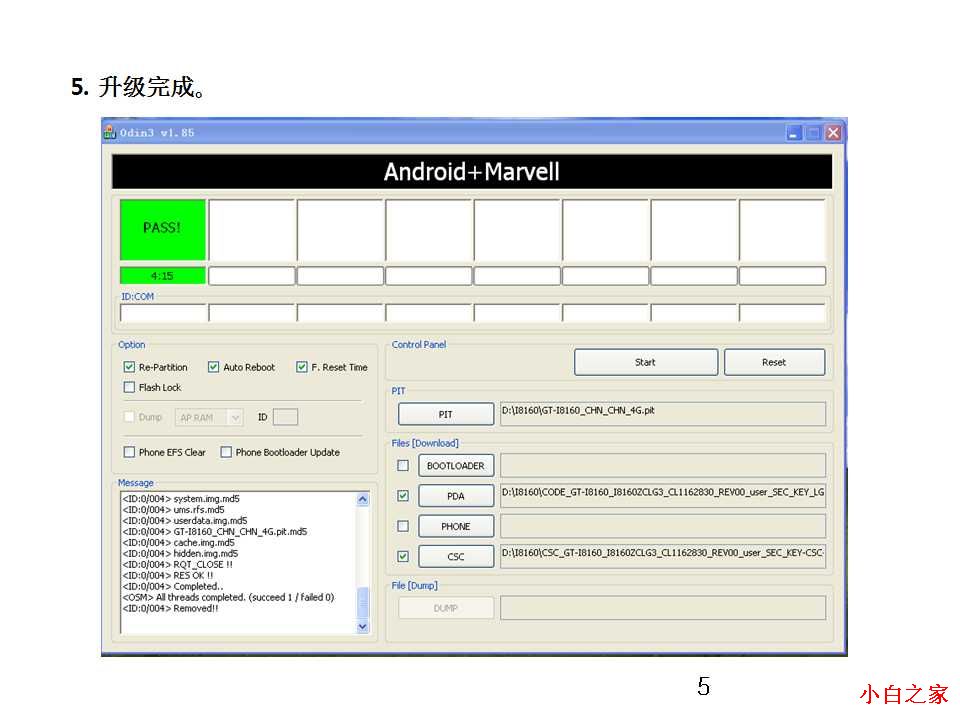Select log line 'RQT_CLOSE !!'
The width and height of the screenshot is (960, 720).
coord(178,564)
